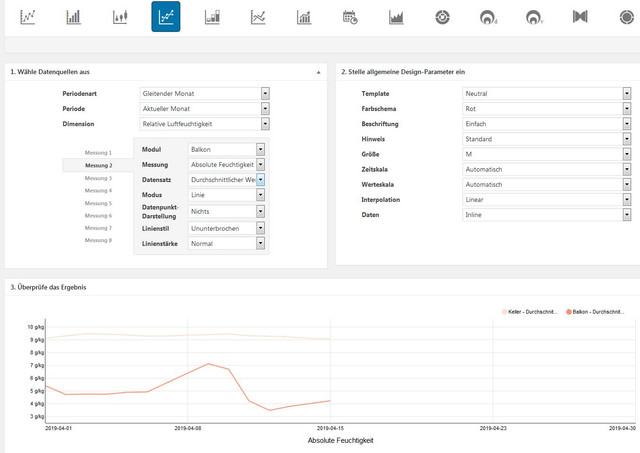Toggle the Keller legend entry in chart

[529, 312]
